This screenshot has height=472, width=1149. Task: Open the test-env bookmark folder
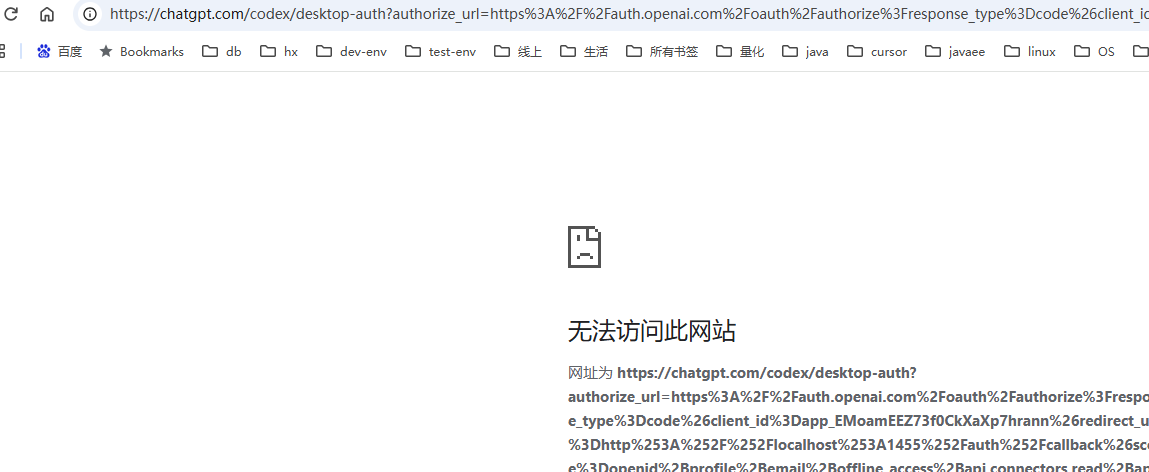(x=440, y=51)
